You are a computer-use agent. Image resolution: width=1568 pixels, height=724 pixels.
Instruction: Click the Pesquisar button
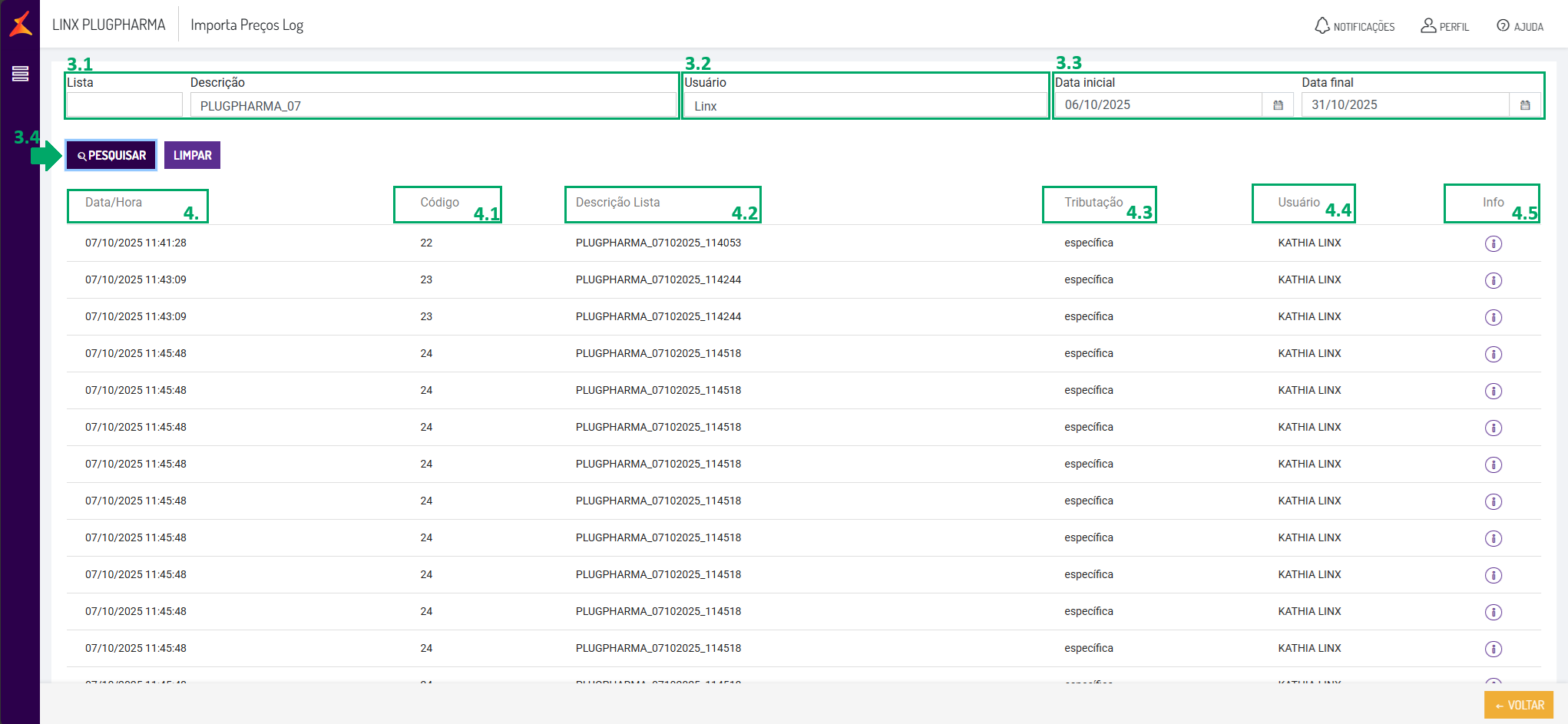[x=111, y=155]
